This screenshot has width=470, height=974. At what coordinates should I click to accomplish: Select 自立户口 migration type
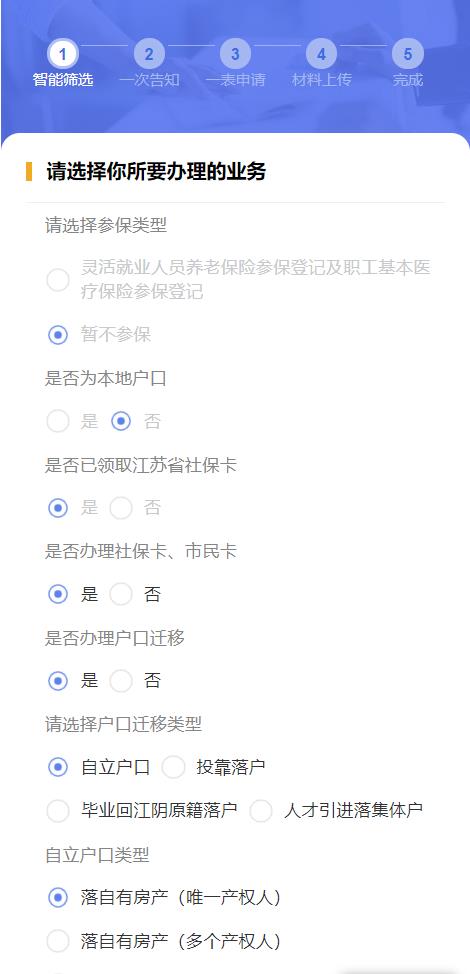(x=58, y=767)
